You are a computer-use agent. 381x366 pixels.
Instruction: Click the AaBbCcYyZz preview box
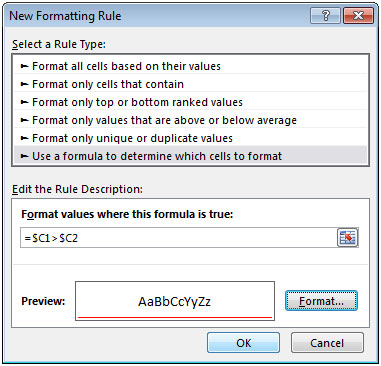click(x=175, y=301)
